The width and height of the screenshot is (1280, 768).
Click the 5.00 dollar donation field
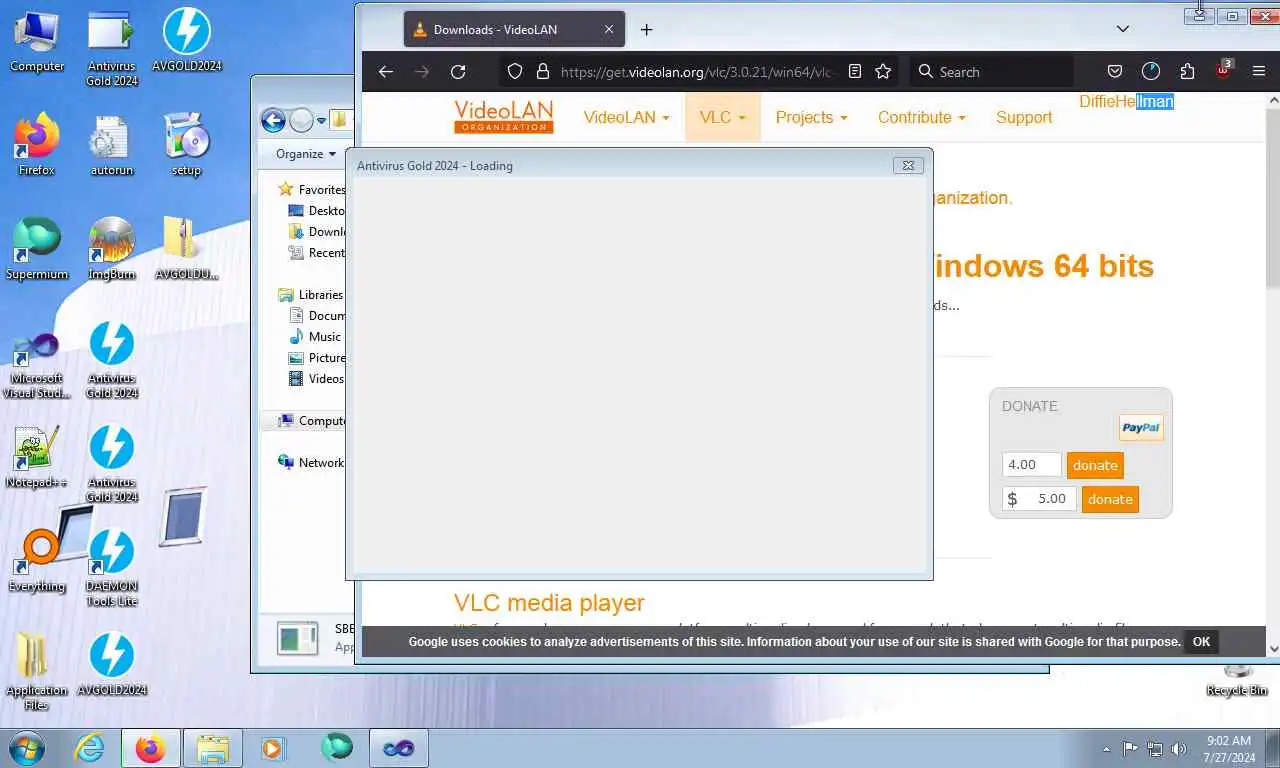click(1039, 499)
